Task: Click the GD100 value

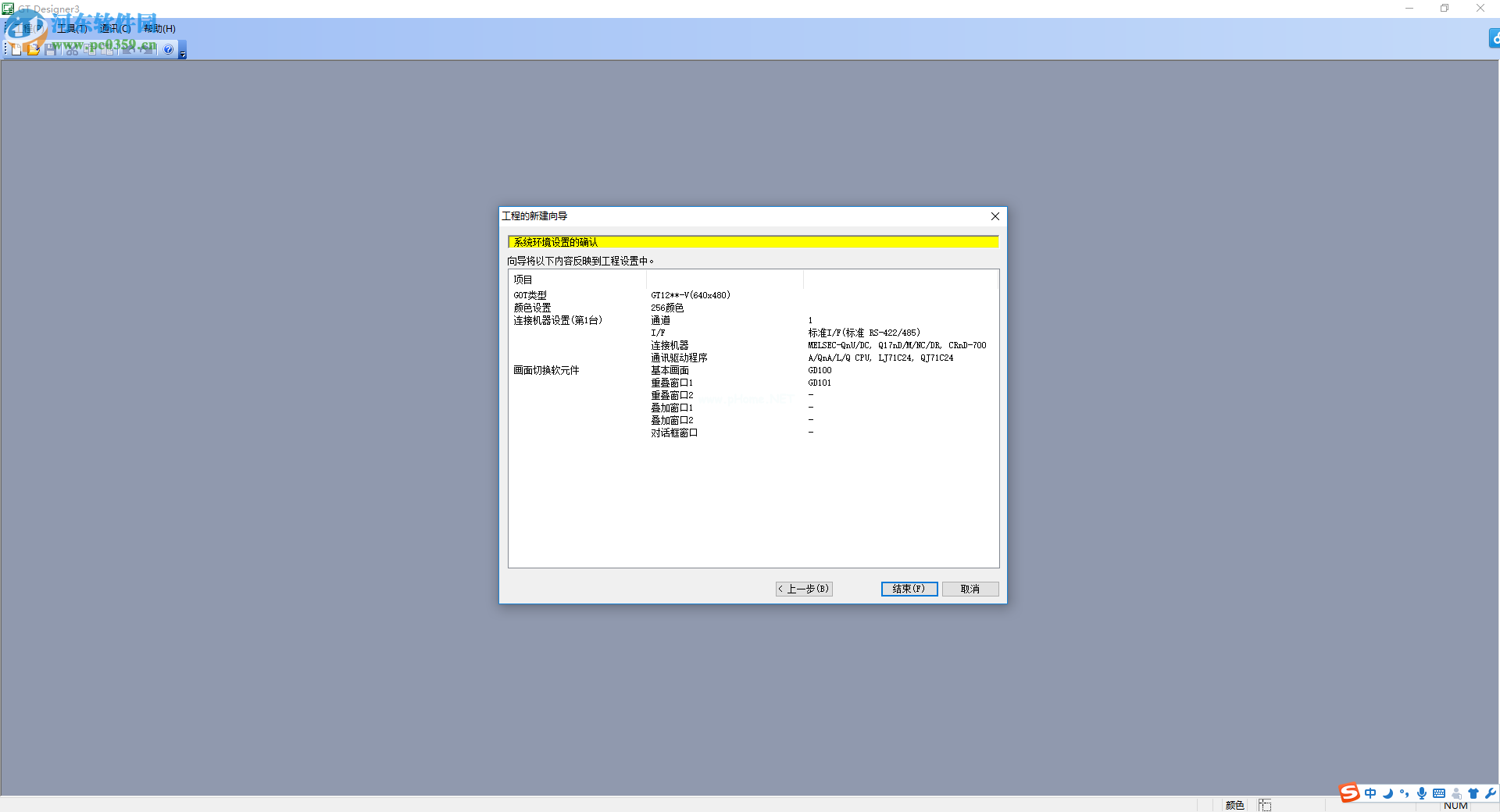Action: point(820,370)
